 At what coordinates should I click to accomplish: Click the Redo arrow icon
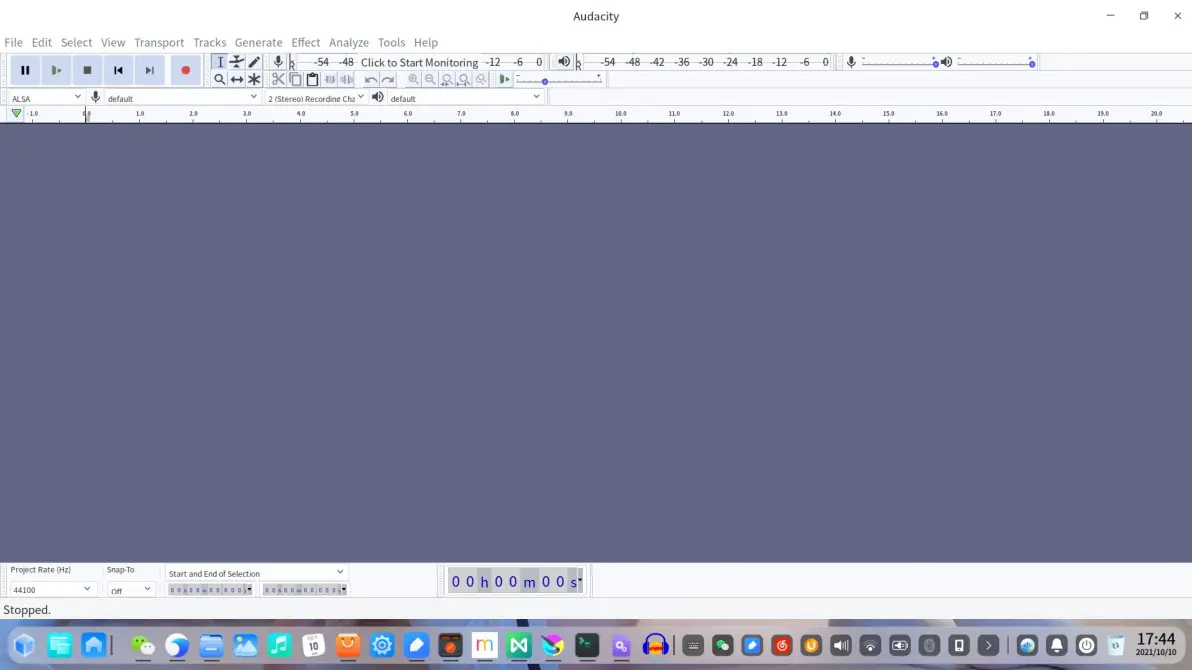(x=388, y=79)
